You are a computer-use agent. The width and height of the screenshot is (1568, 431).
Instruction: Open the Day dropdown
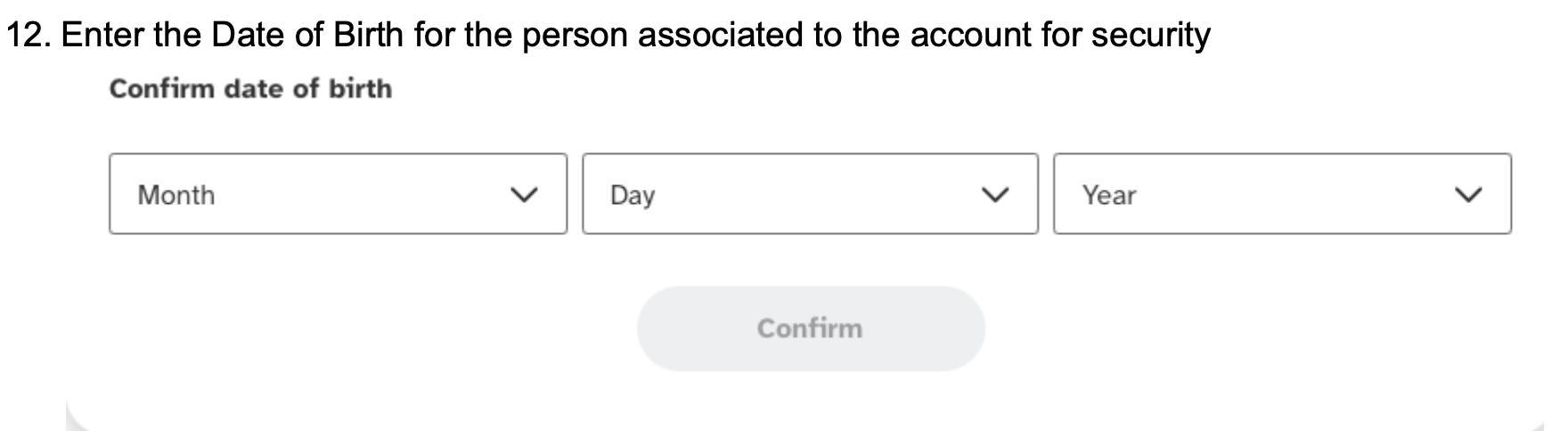[809, 194]
